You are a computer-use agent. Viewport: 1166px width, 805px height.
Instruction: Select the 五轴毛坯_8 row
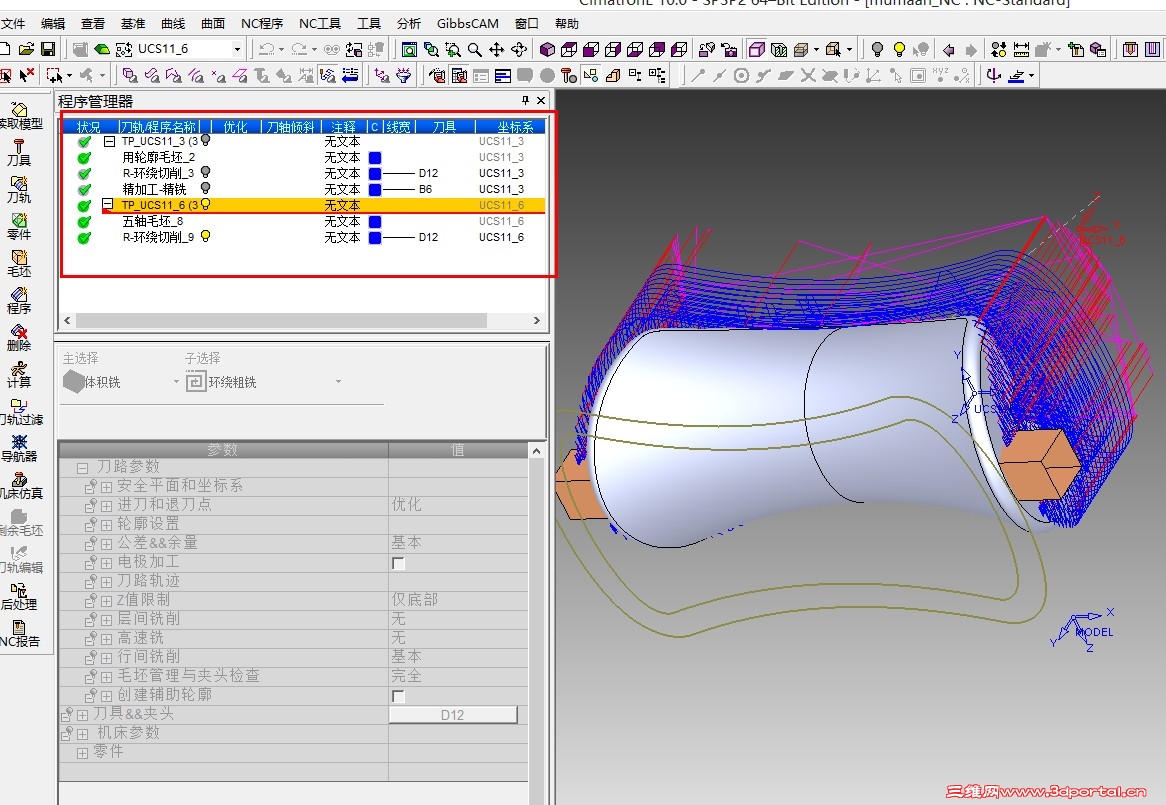[303, 222]
